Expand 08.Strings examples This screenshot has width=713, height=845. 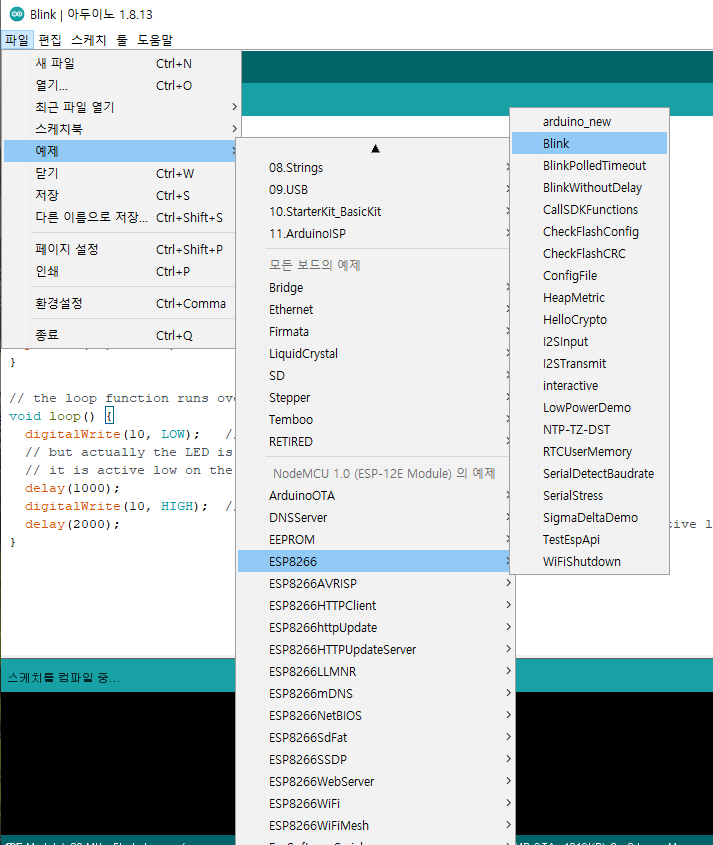pyautogui.click(x=374, y=168)
